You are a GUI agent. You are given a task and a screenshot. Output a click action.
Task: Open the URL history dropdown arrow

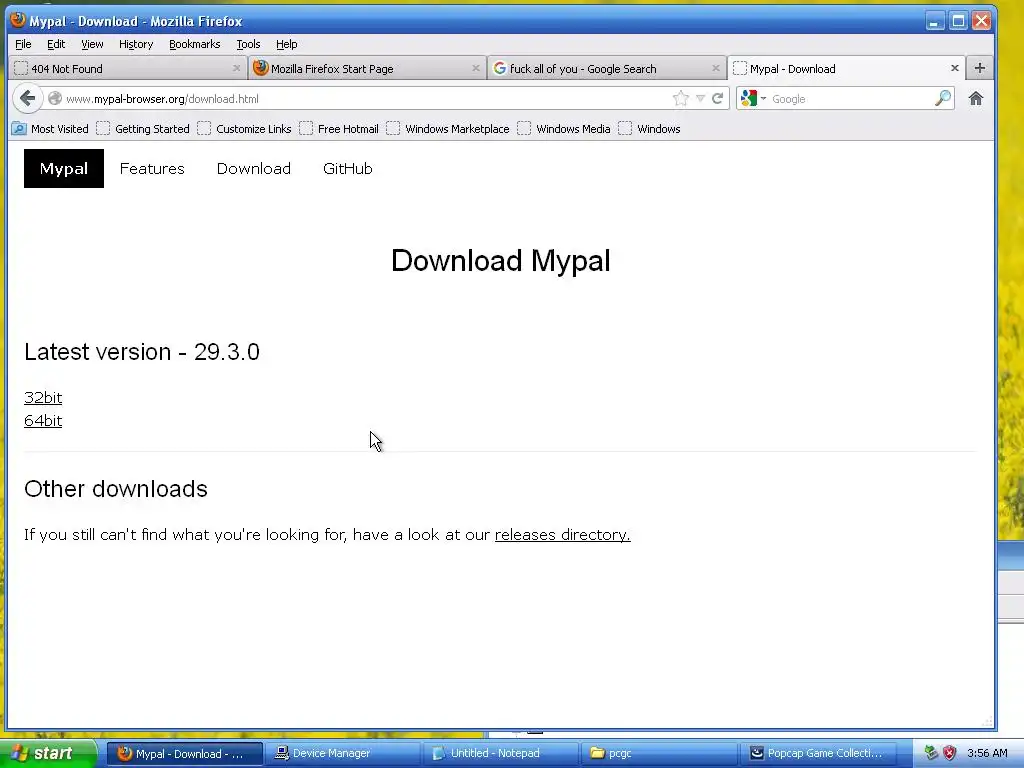tap(700, 99)
